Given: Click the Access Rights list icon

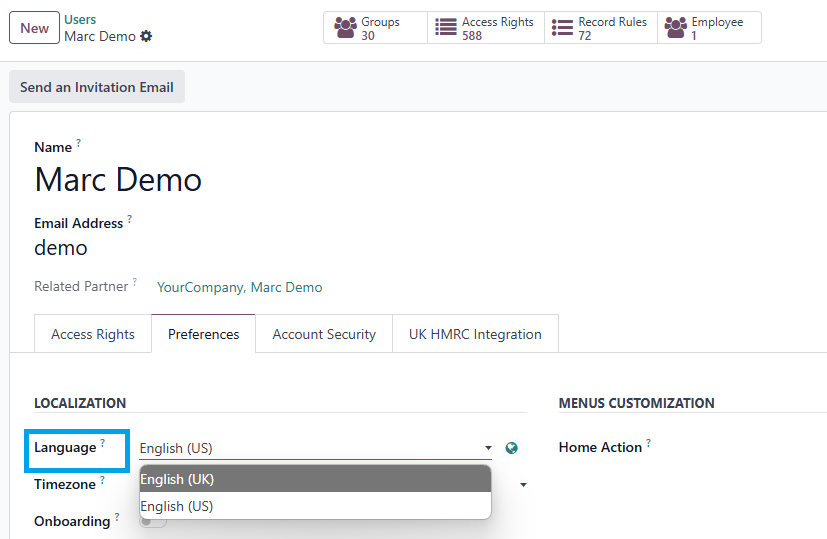Looking at the screenshot, I should pos(446,27).
